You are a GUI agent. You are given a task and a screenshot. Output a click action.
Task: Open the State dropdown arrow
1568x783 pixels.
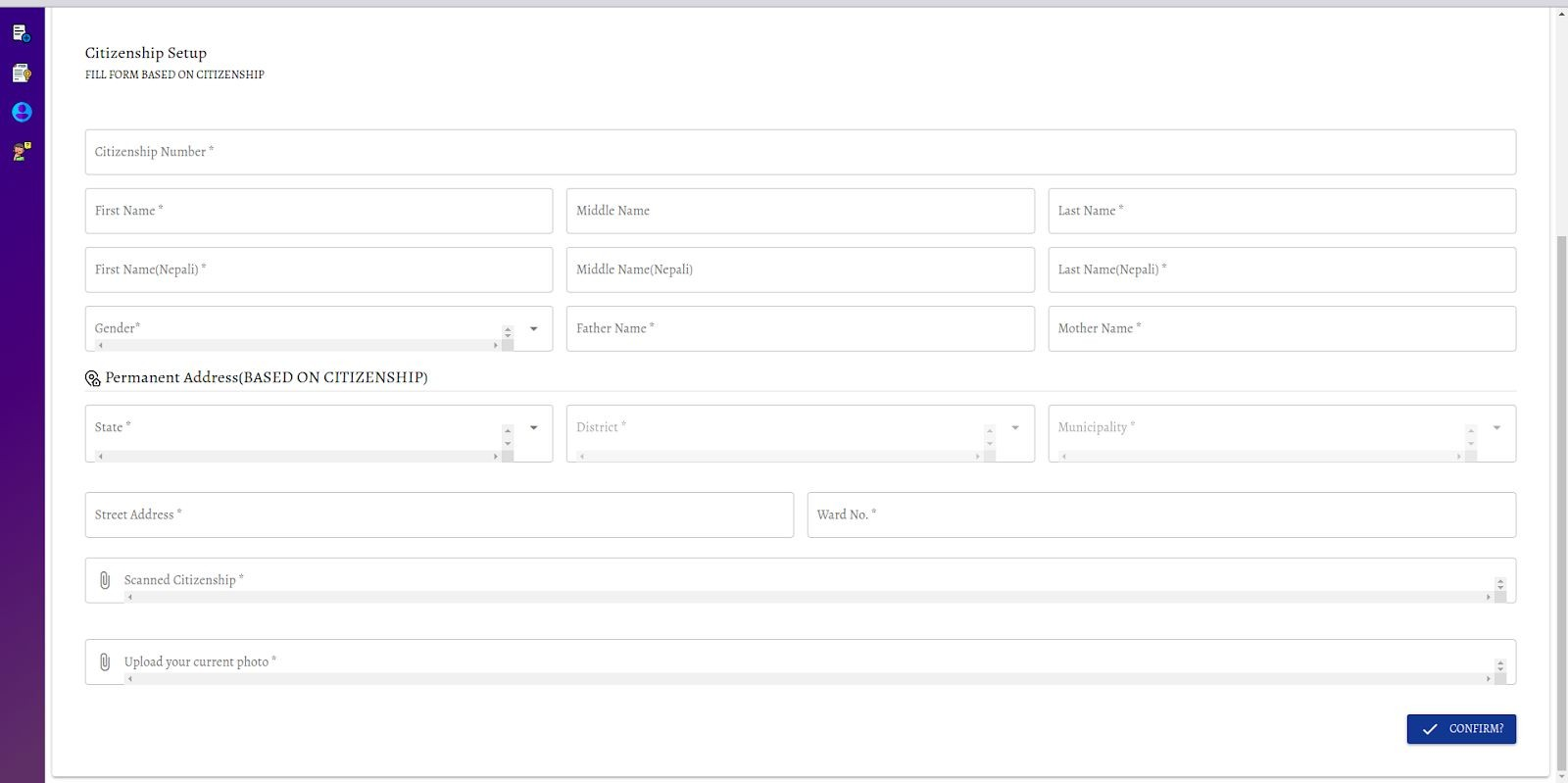(x=533, y=428)
